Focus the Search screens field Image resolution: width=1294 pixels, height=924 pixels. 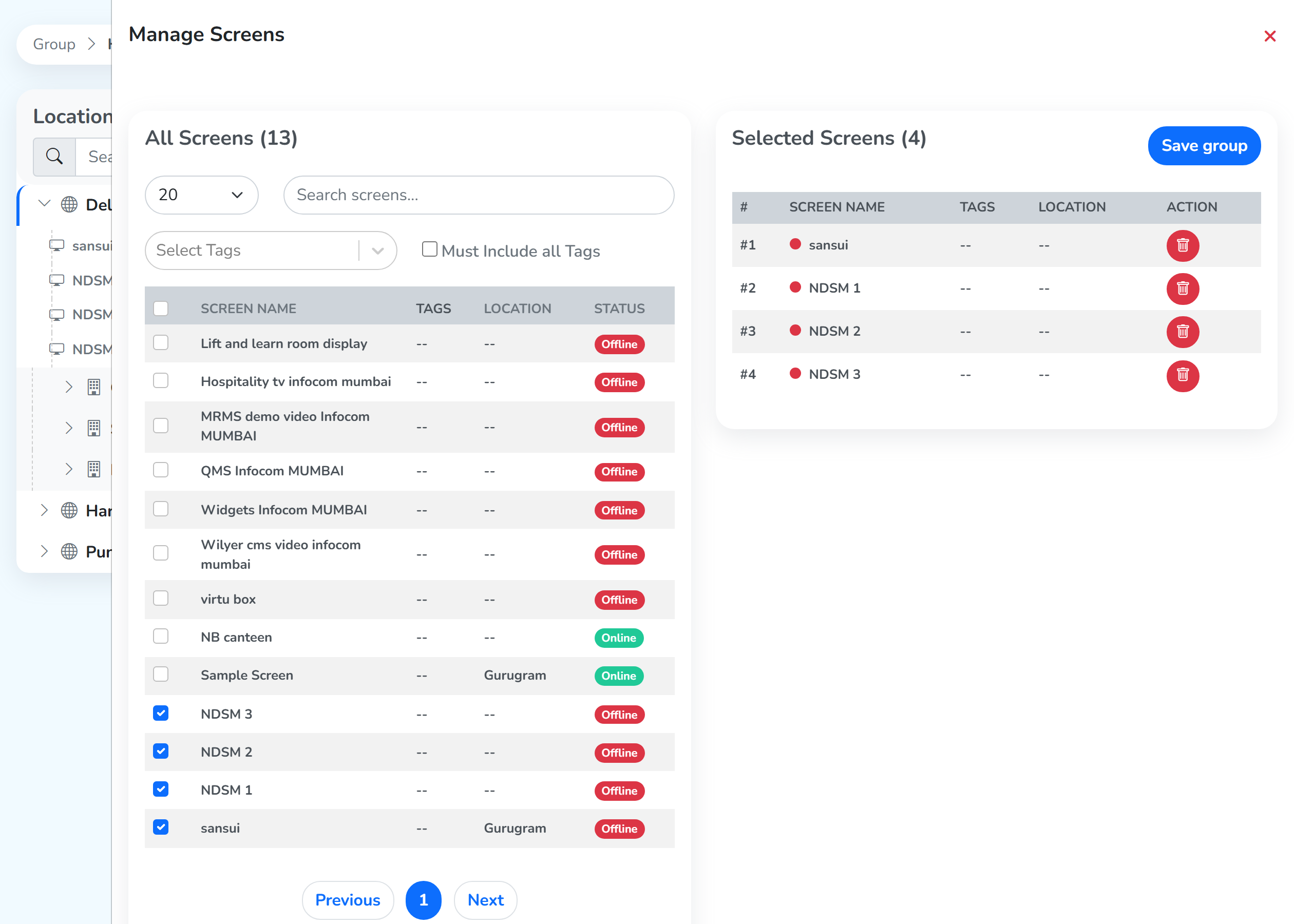[x=479, y=195]
